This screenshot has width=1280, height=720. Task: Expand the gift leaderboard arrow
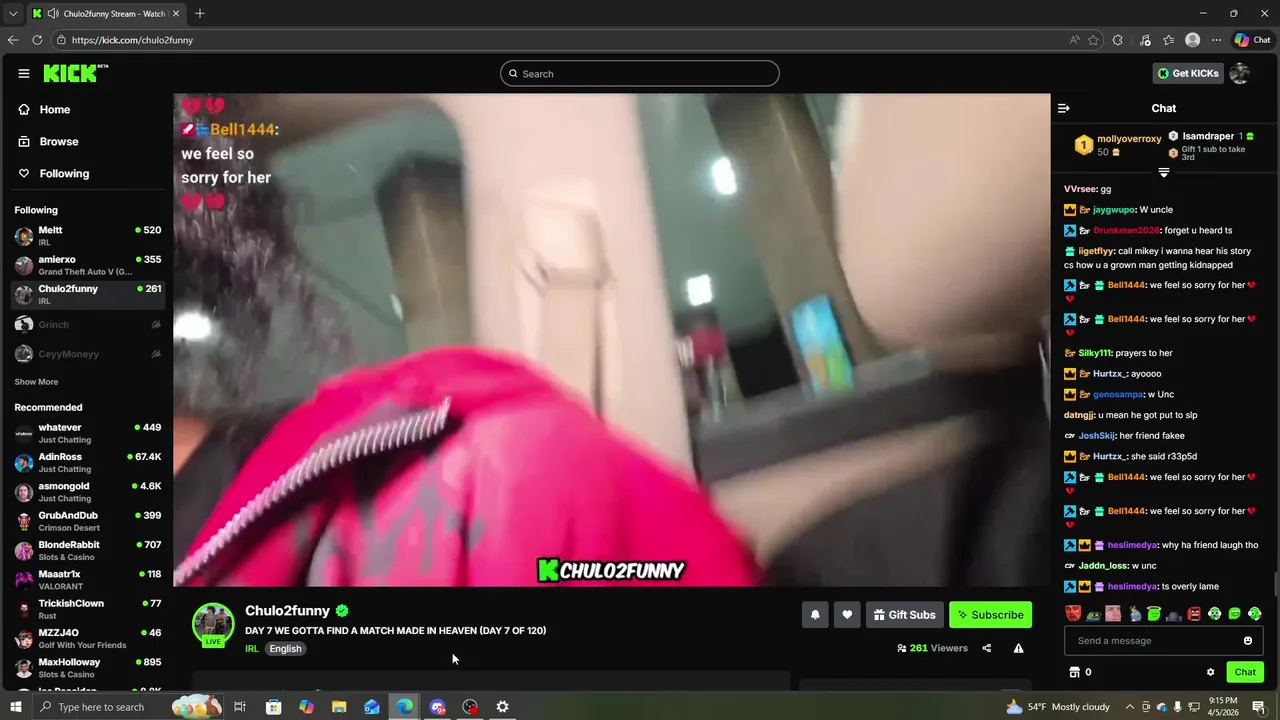coord(1163,173)
